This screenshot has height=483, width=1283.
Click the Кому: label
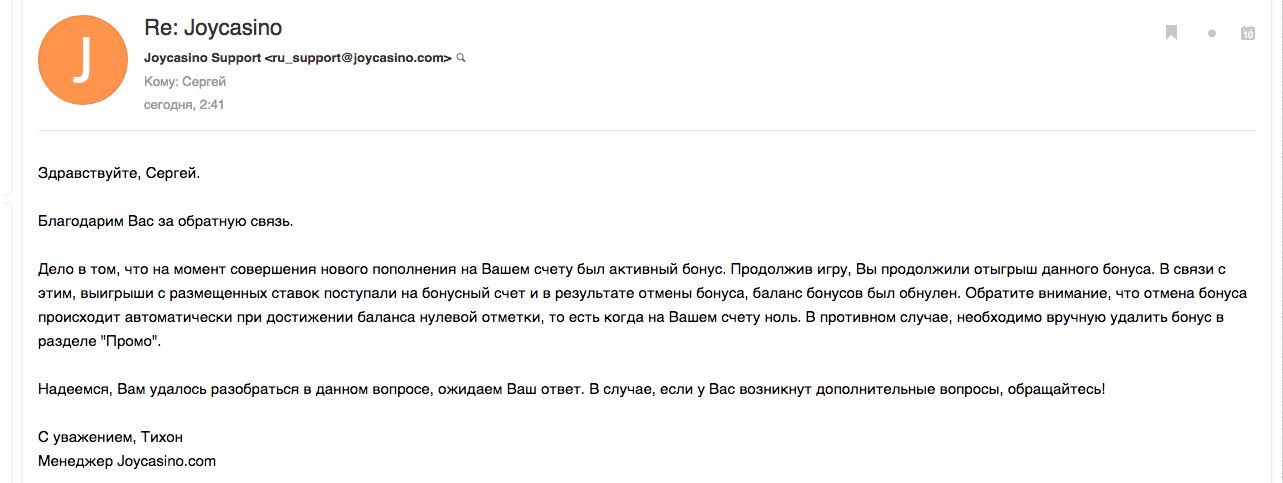click(x=162, y=82)
